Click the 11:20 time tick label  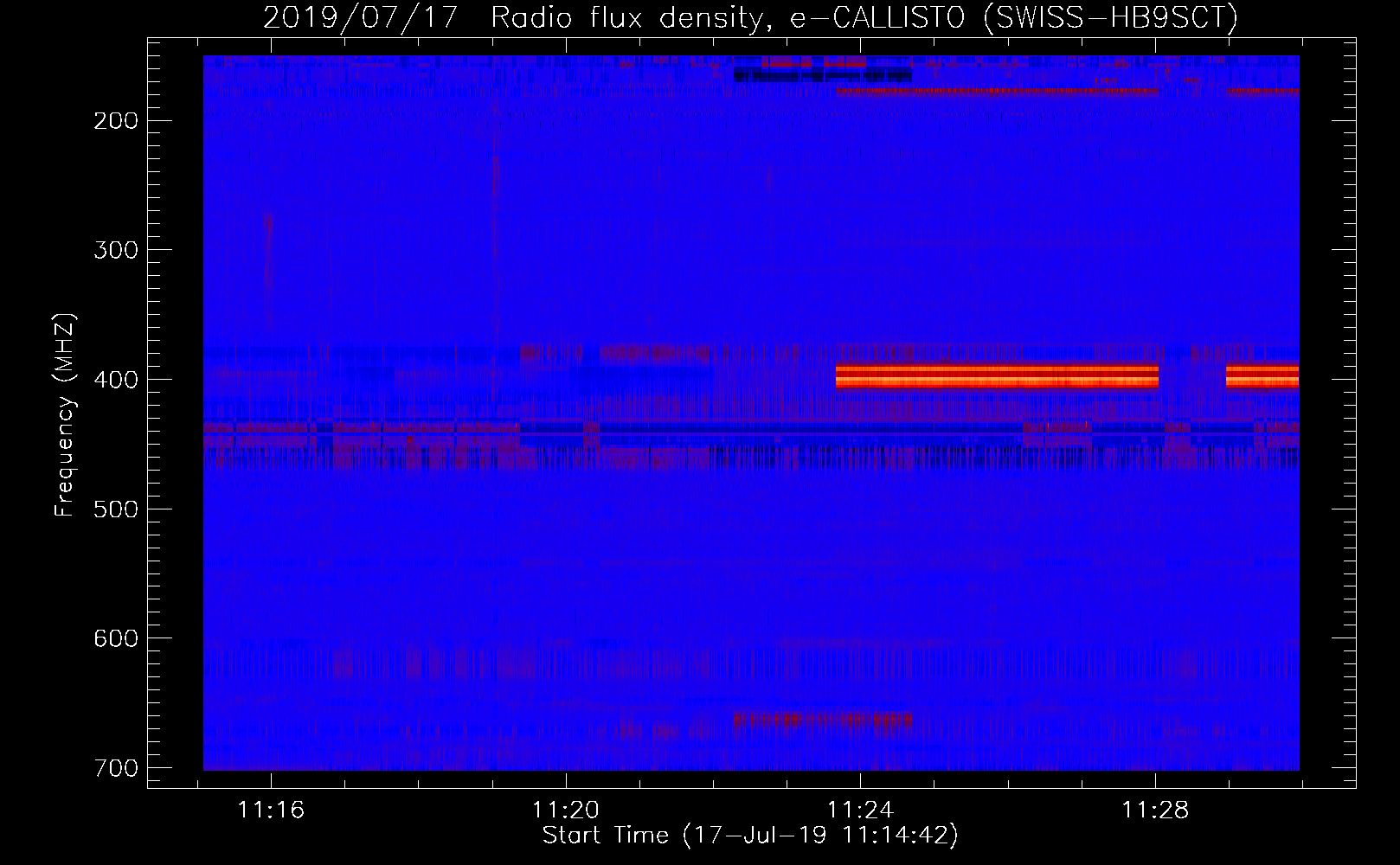[565, 811]
